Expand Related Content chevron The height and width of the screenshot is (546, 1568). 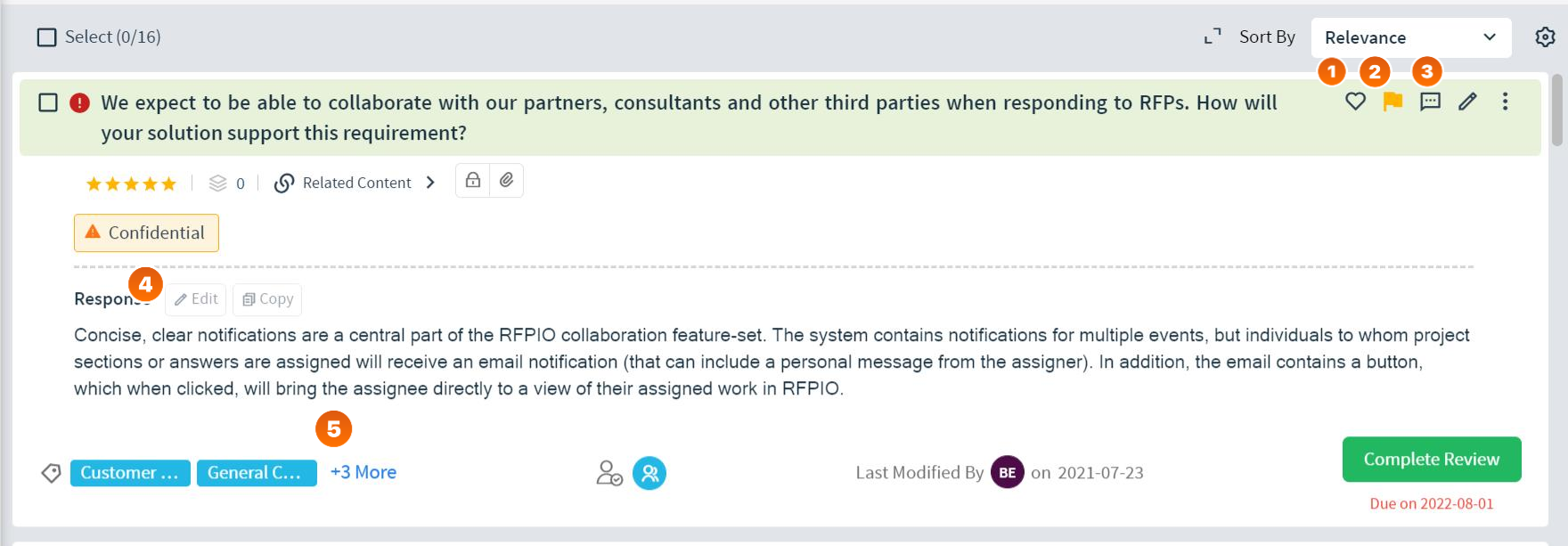tap(430, 183)
